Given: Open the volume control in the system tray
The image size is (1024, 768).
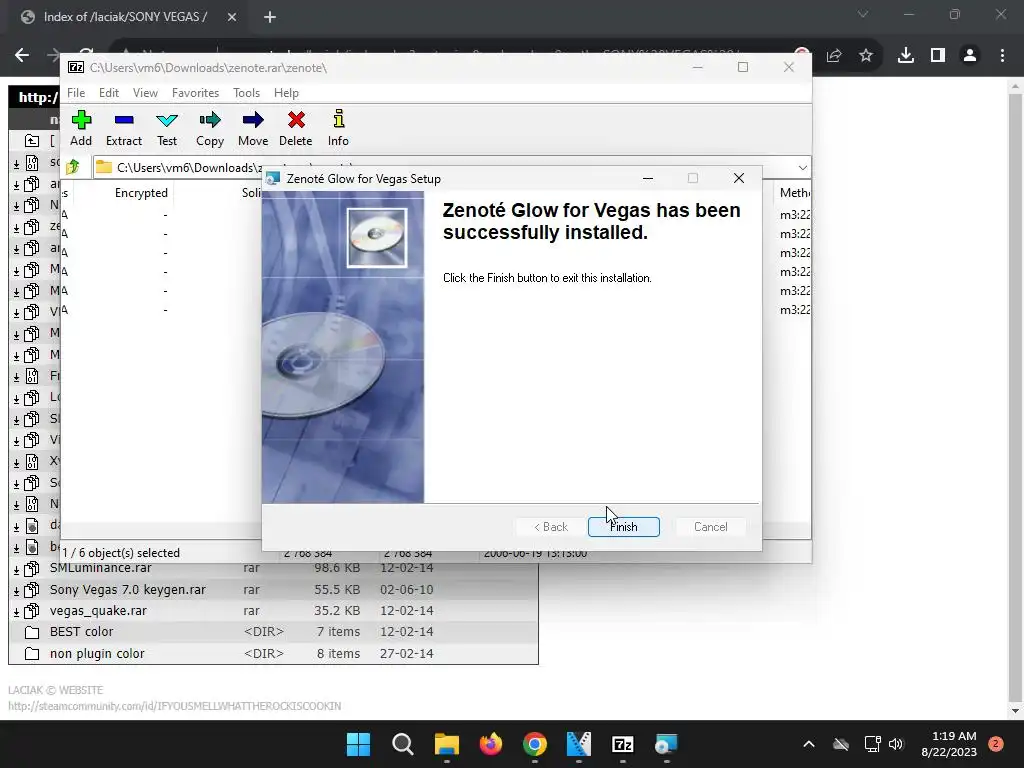Looking at the screenshot, I should [896, 744].
